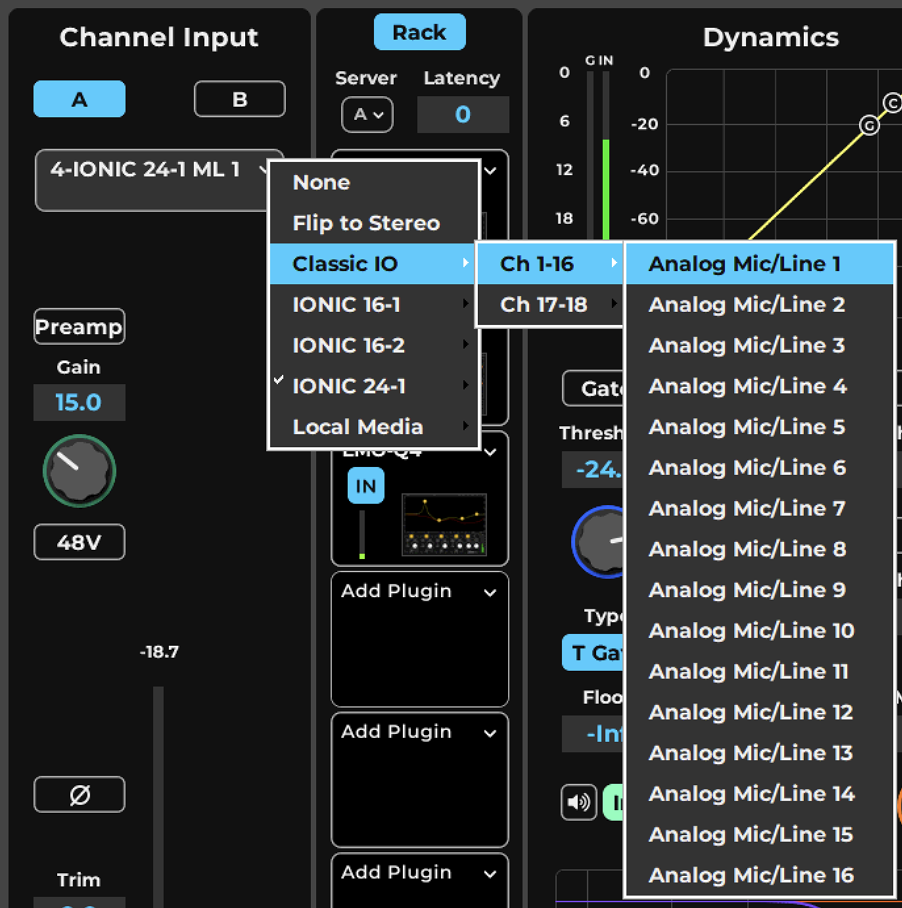Screen dimensions: 902x908
Task: Expand the top rack plugin slot chevron
Action: 490,170
